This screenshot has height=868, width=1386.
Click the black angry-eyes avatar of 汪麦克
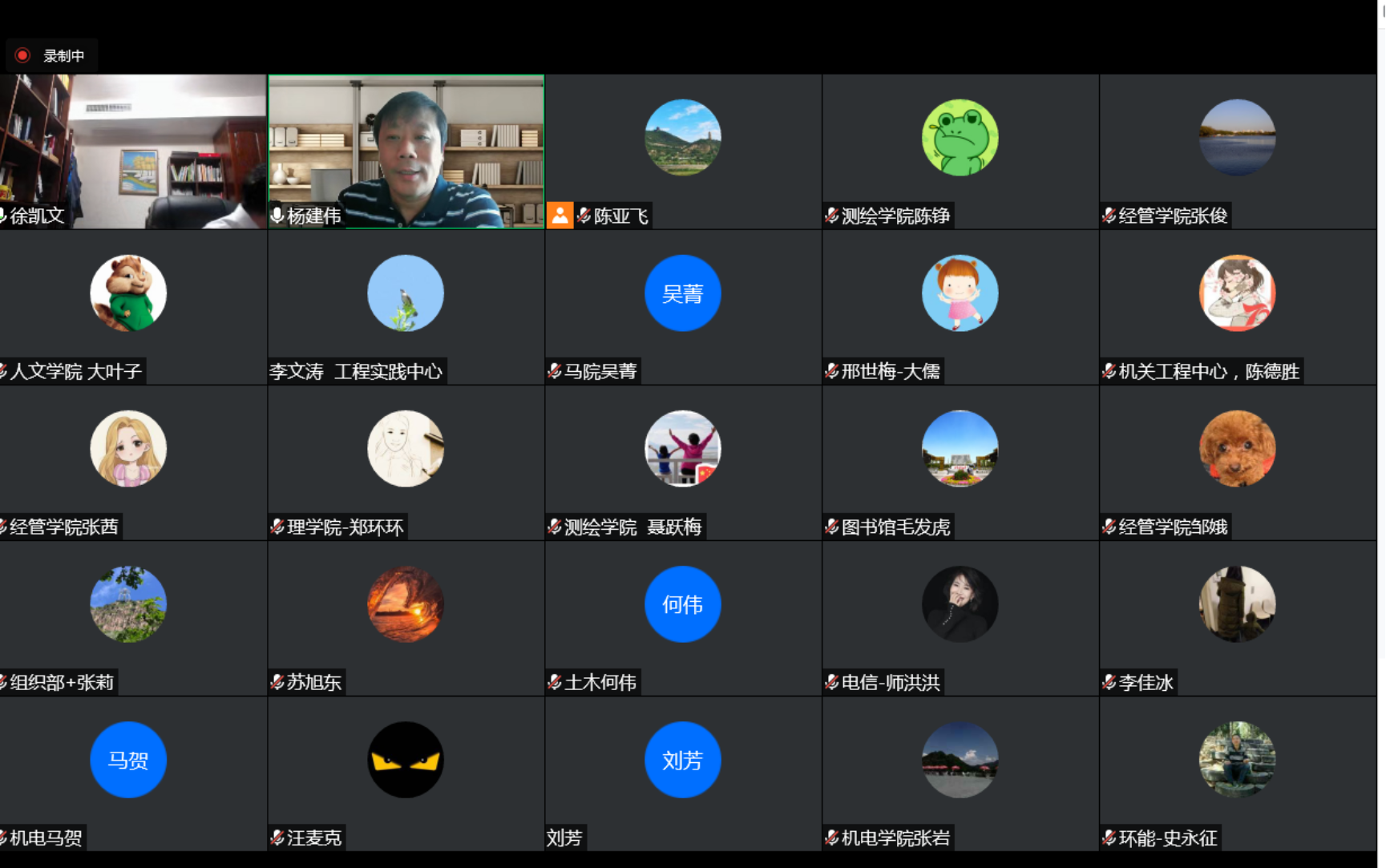[x=406, y=759]
